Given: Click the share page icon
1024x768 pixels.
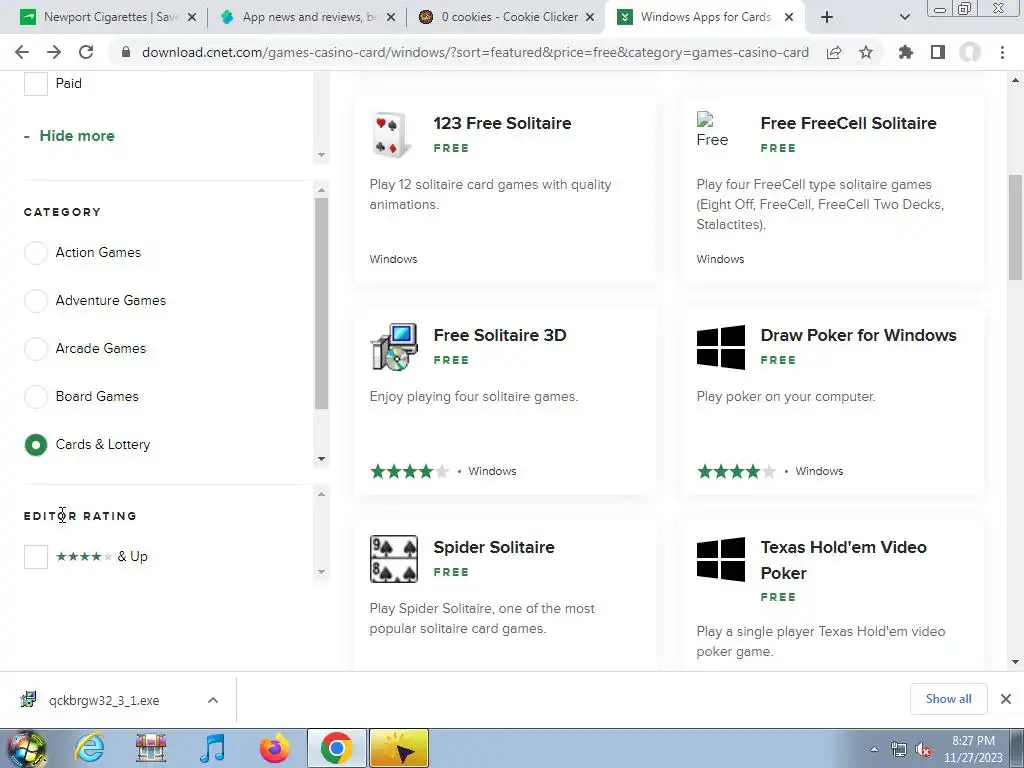Looking at the screenshot, I should click(x=834, y=52).
